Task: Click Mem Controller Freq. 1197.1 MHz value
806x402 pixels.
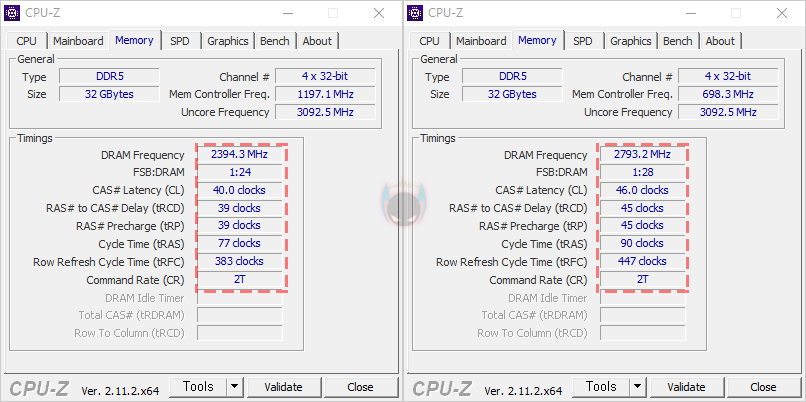Action: click(325, 94)
